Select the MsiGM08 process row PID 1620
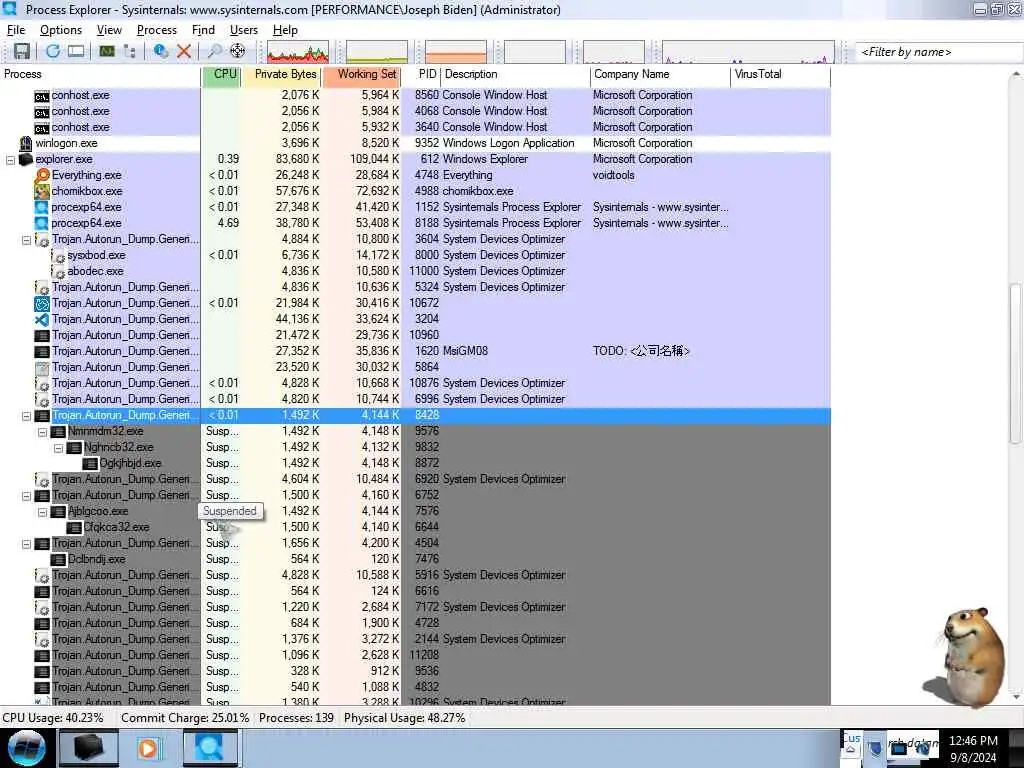 click(x=415, y=351)
